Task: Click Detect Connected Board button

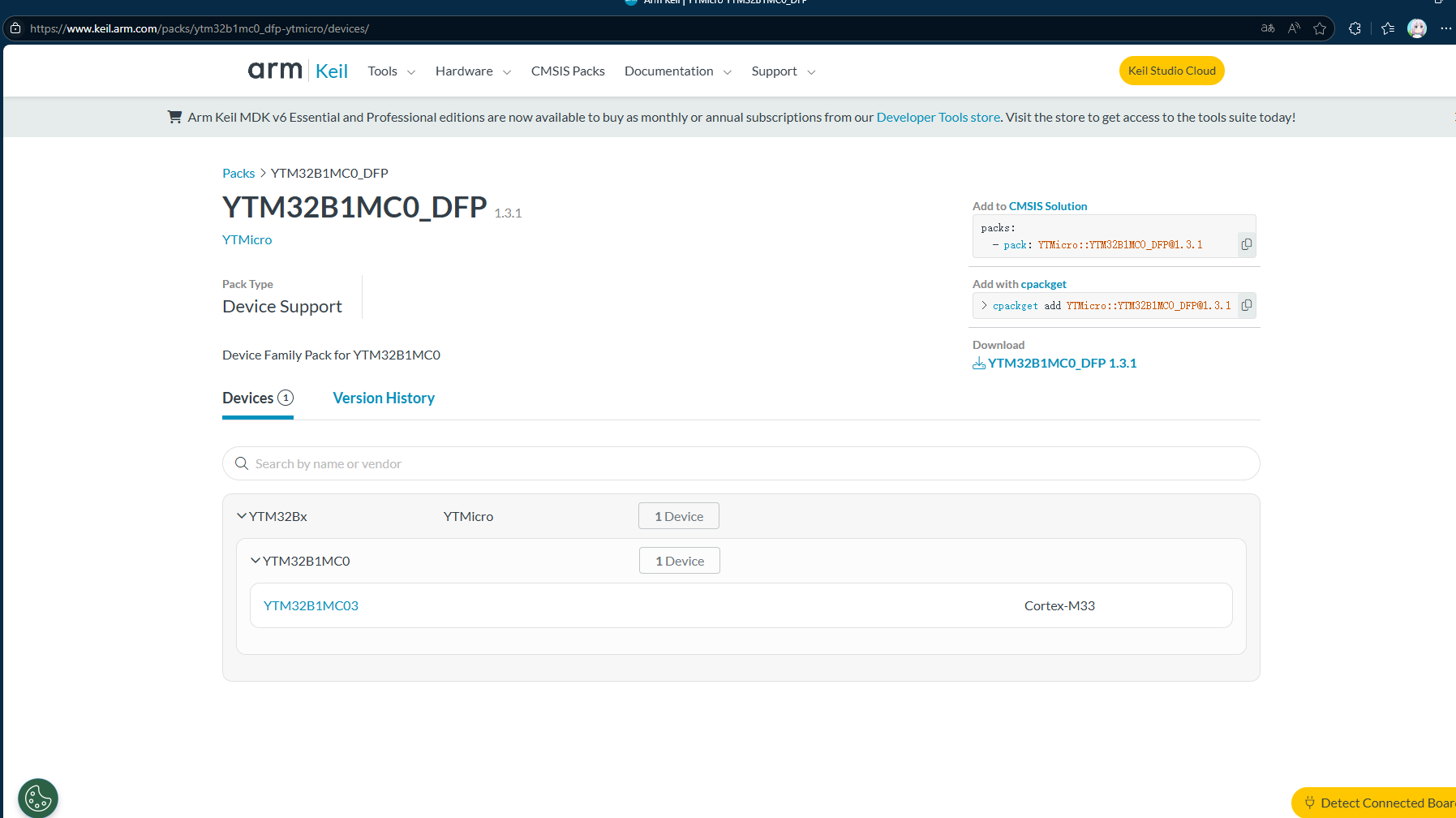Action: 1374,803
